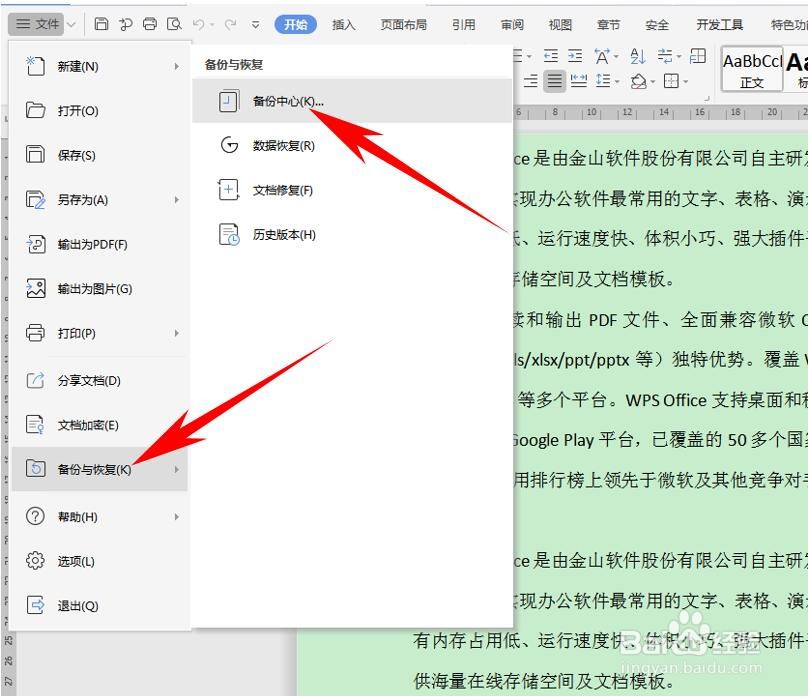This screenshot has height=696, width=808.
Task: Switch to the 引用 ribbon tab
Action: tap(463, 24)
